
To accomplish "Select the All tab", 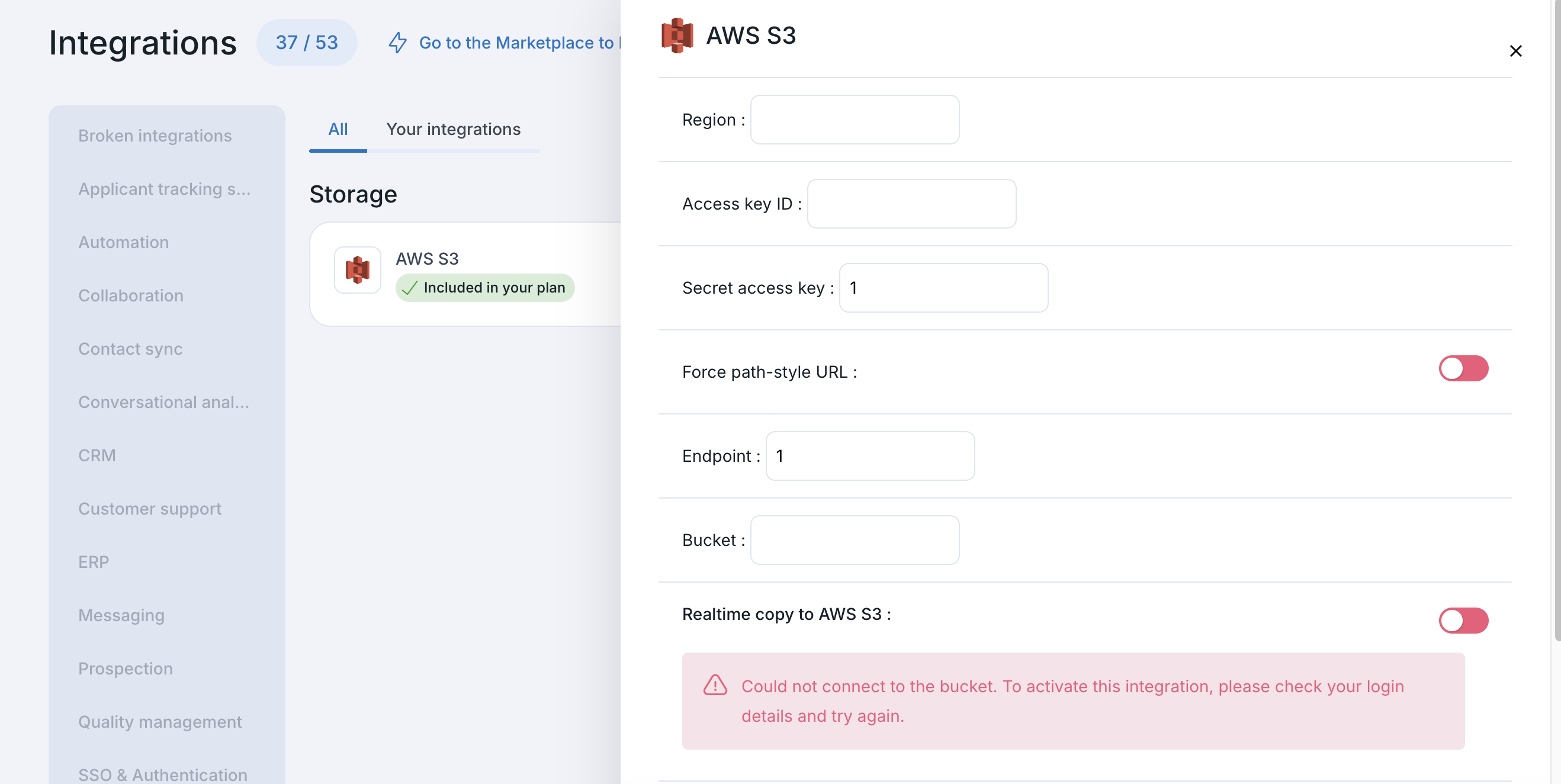I will click(x=338, y=129).
